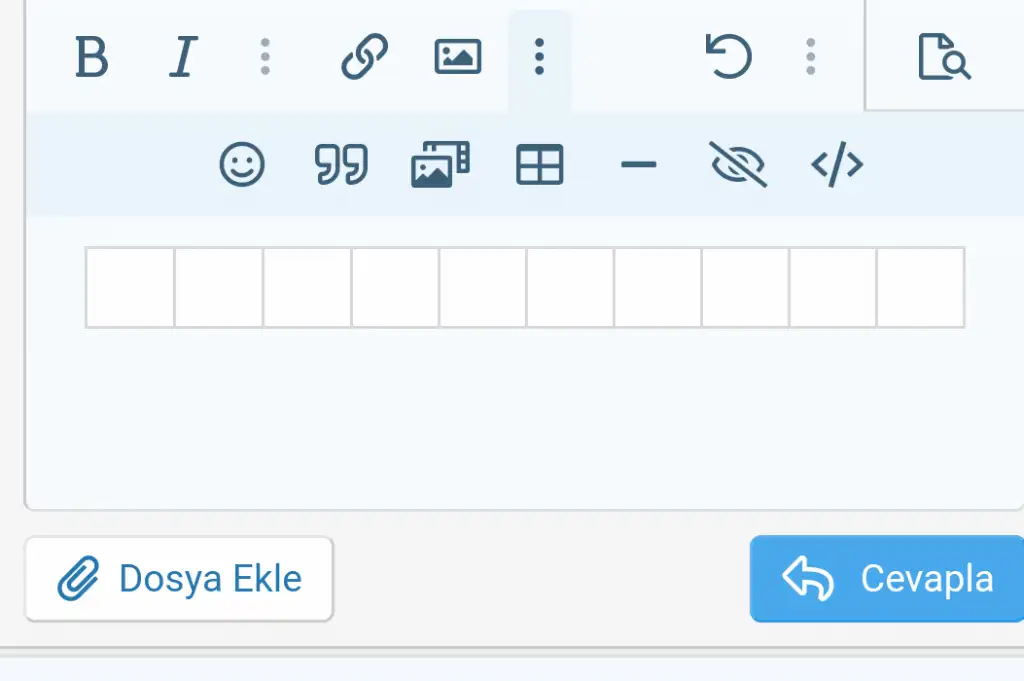Image resolution: width=1024 pixels, height=681 pixels.
Task: Insert a link with chain icon
Action: click(x=365, y=57)
